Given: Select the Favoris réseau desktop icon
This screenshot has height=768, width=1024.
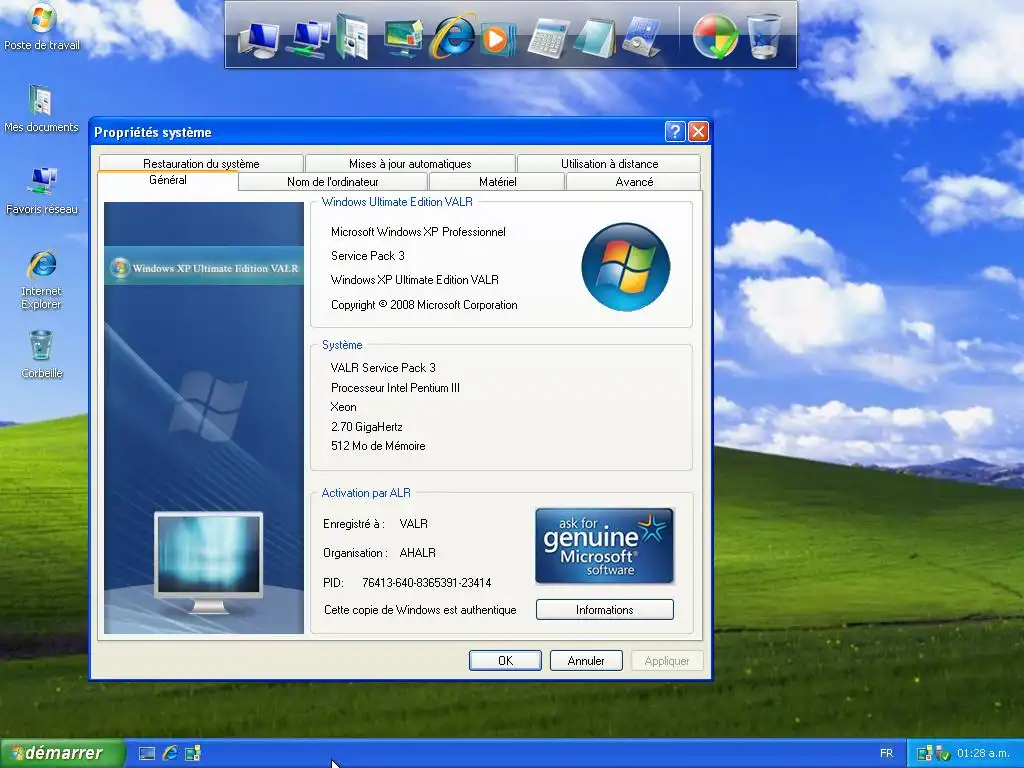Looking at the screenshot, I should point(41,191).
